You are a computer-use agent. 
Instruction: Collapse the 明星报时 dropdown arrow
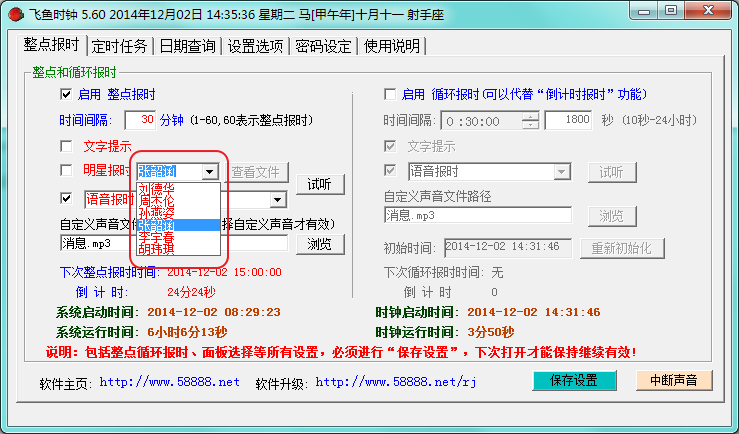[210, 172]
